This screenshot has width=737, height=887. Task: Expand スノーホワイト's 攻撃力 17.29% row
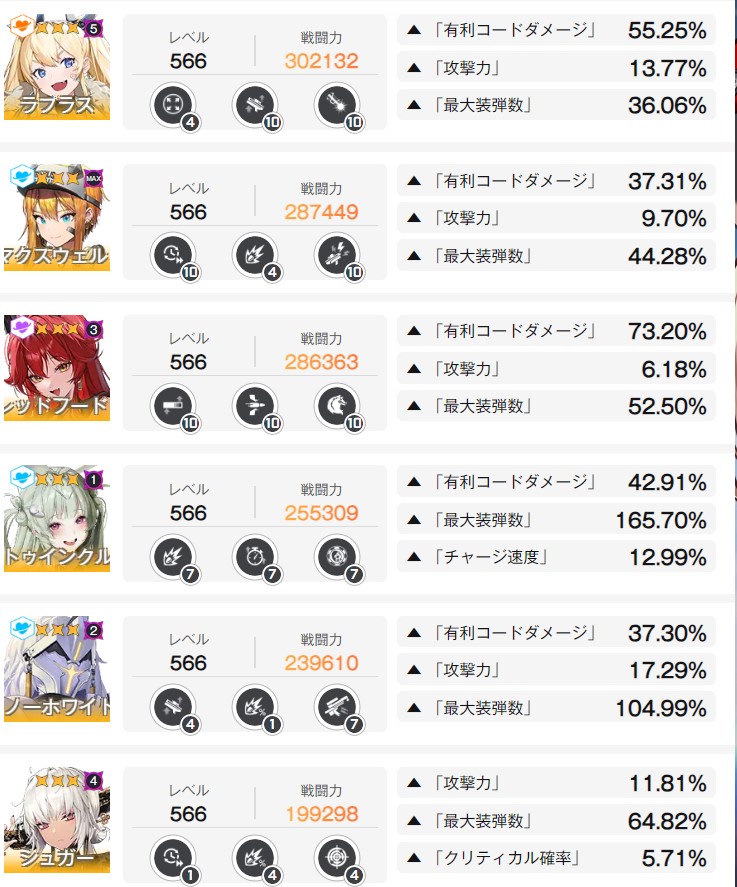(557, 670)
